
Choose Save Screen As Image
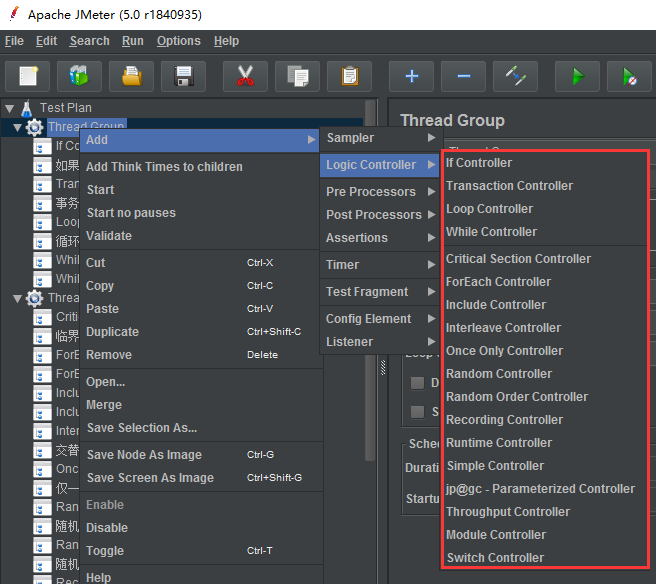point(200,478)
